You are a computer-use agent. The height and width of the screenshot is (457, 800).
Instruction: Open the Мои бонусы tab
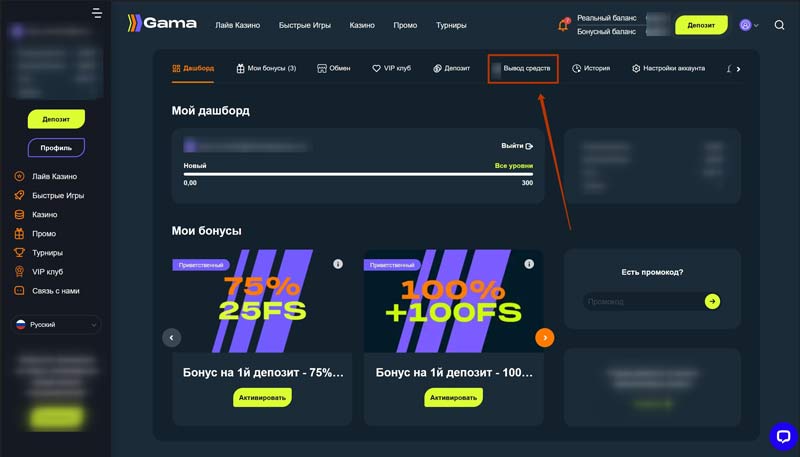tap(266, 69)
